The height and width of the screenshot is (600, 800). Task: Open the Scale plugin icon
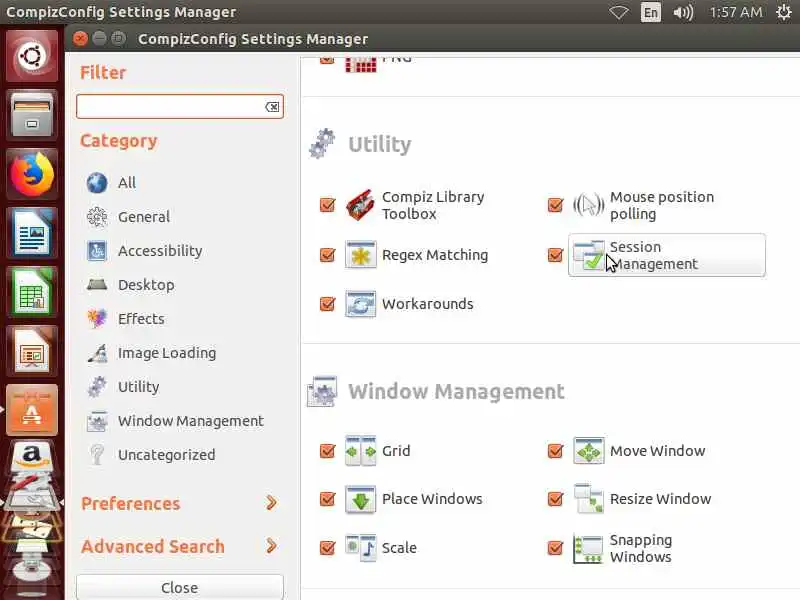click(x=360, y=547)
